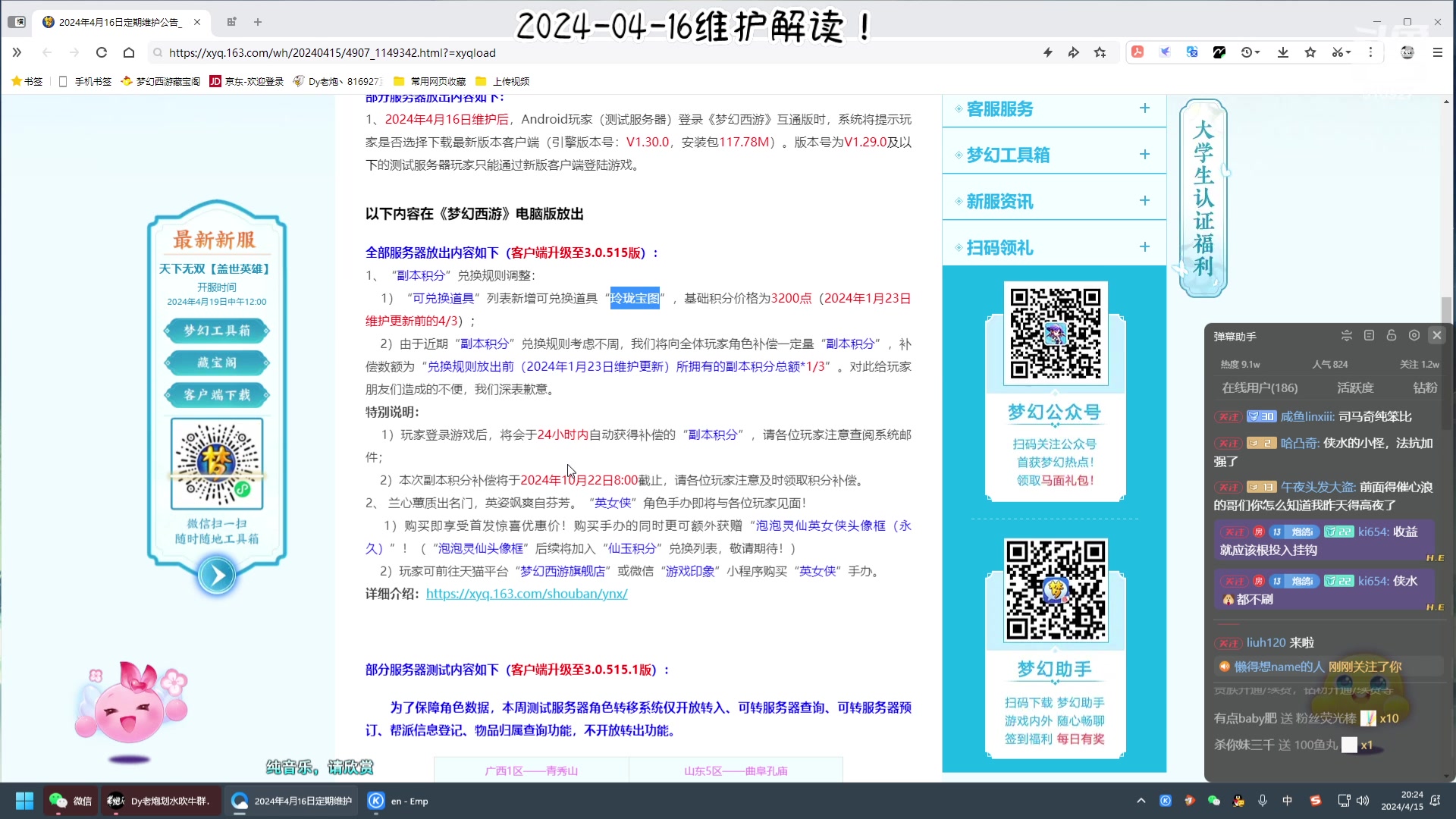The height and width of the screenshot is (819, 1456).
Task: Switch to 在线用户(186) tab
Action: pos(1260,388)
